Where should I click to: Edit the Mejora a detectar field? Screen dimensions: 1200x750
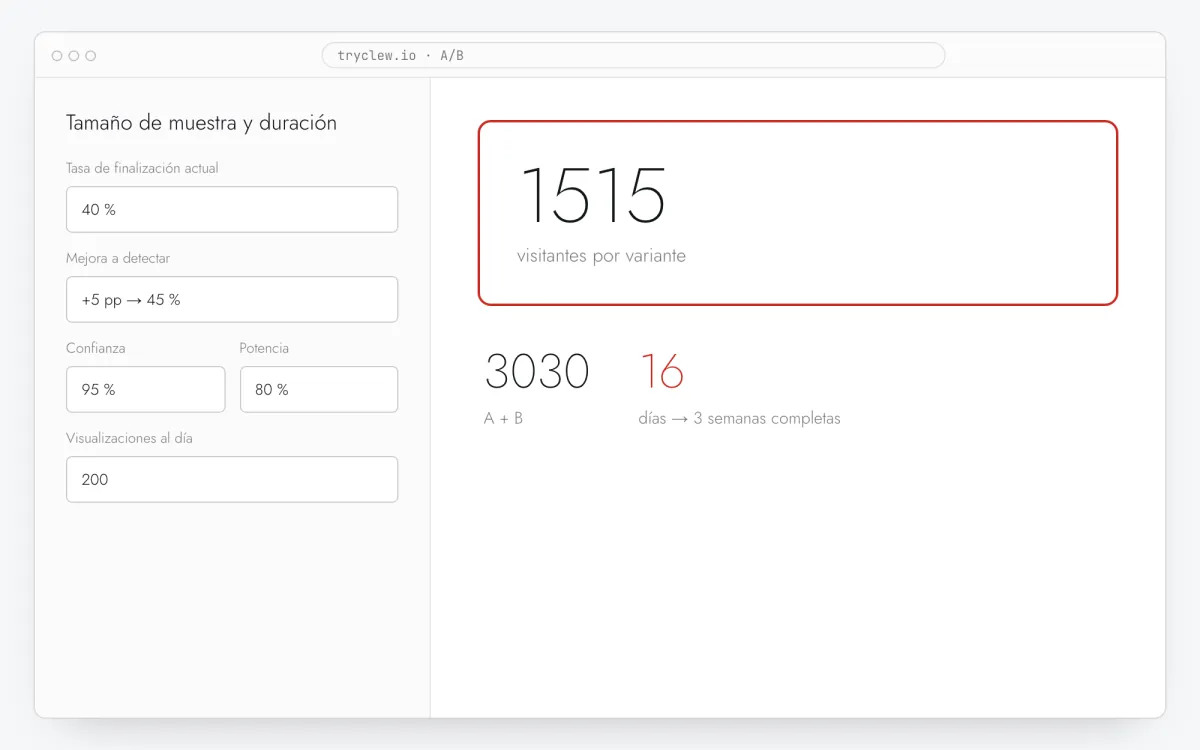pos(232,299)
